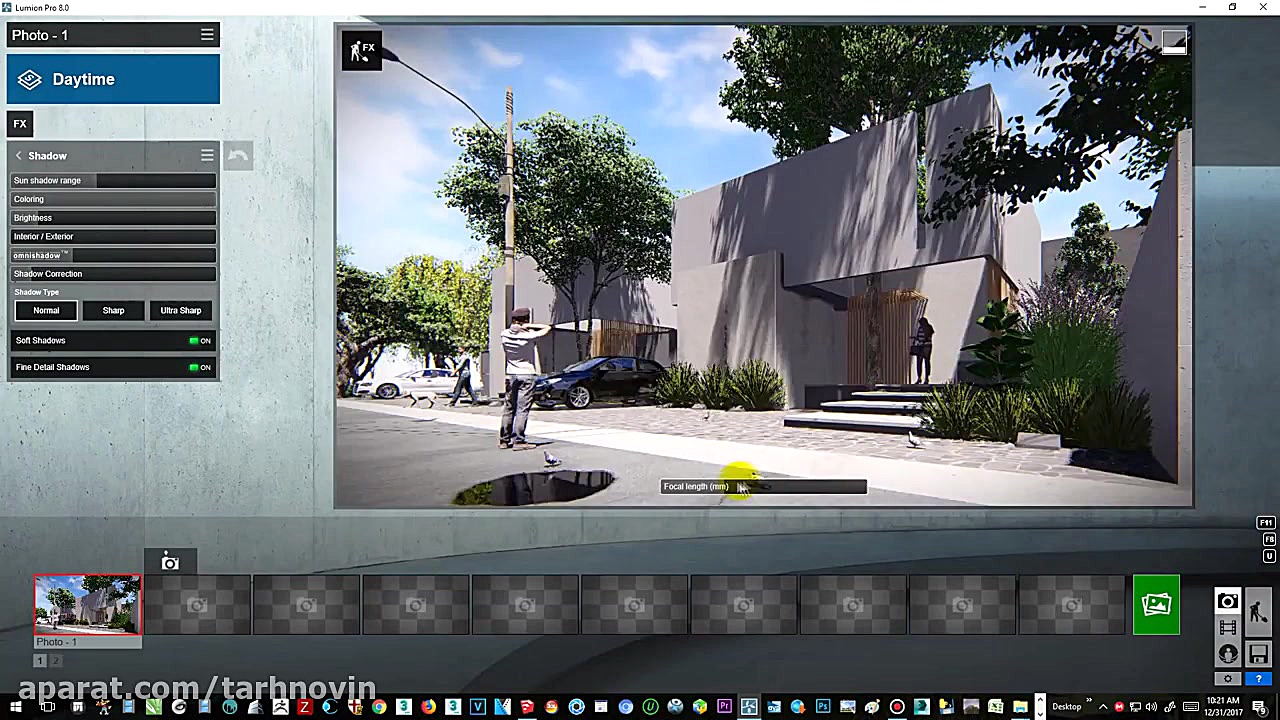1280x720 pixels.
Task: Open File Explorer from the taskbar
Action: point(1020,707)
